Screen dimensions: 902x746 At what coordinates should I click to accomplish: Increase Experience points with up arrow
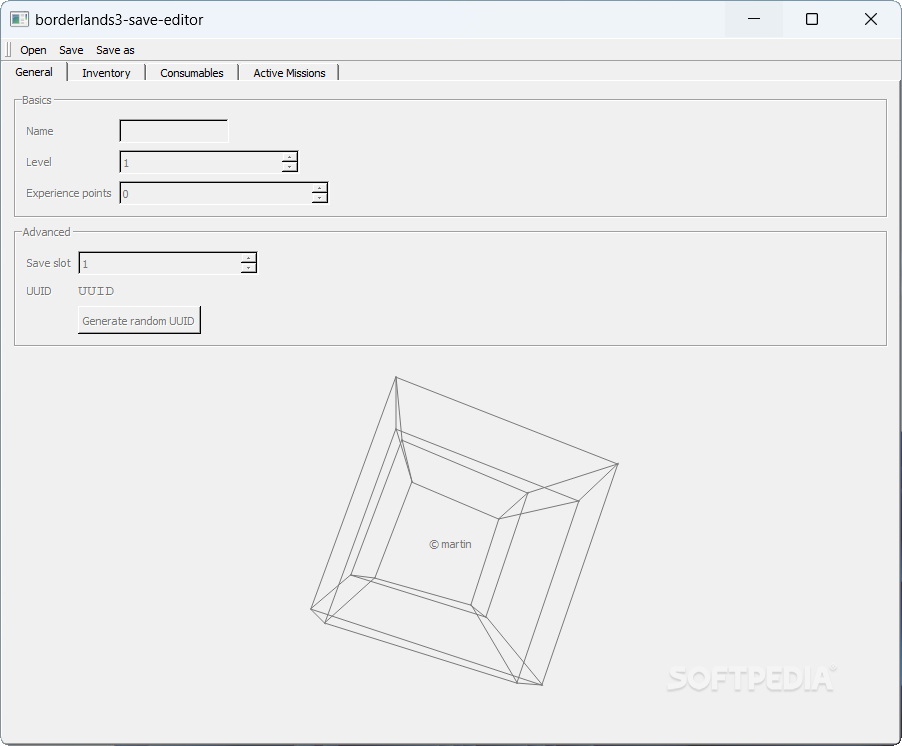click(319, 188)
